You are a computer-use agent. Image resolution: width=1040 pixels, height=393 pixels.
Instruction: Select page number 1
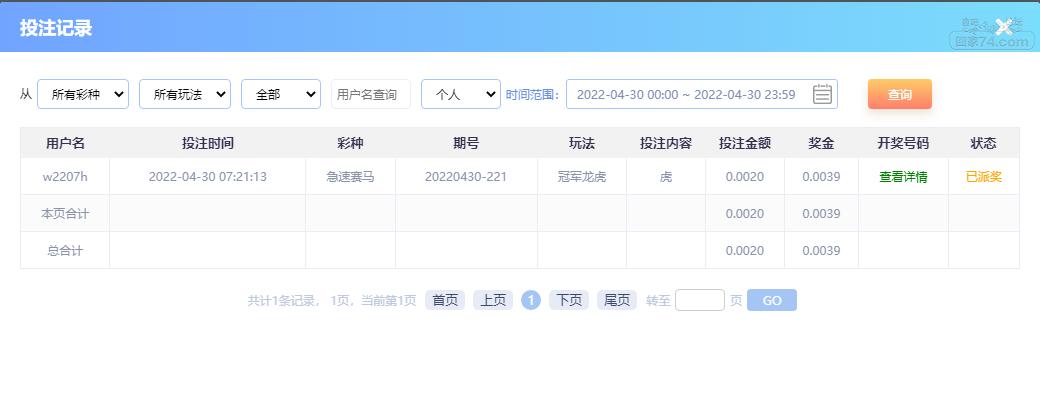tap(531, 300)
